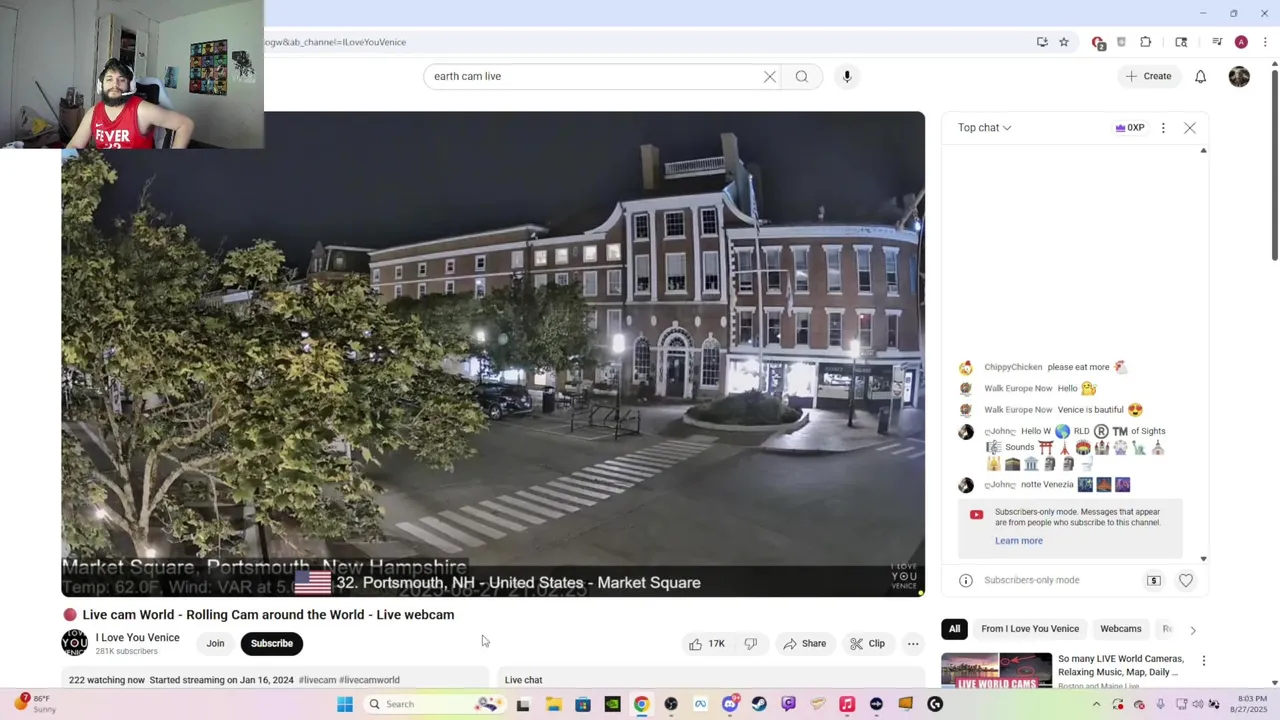Click the #livecamworld hashtag
The image size is (1280, 720).
[369, 680]
